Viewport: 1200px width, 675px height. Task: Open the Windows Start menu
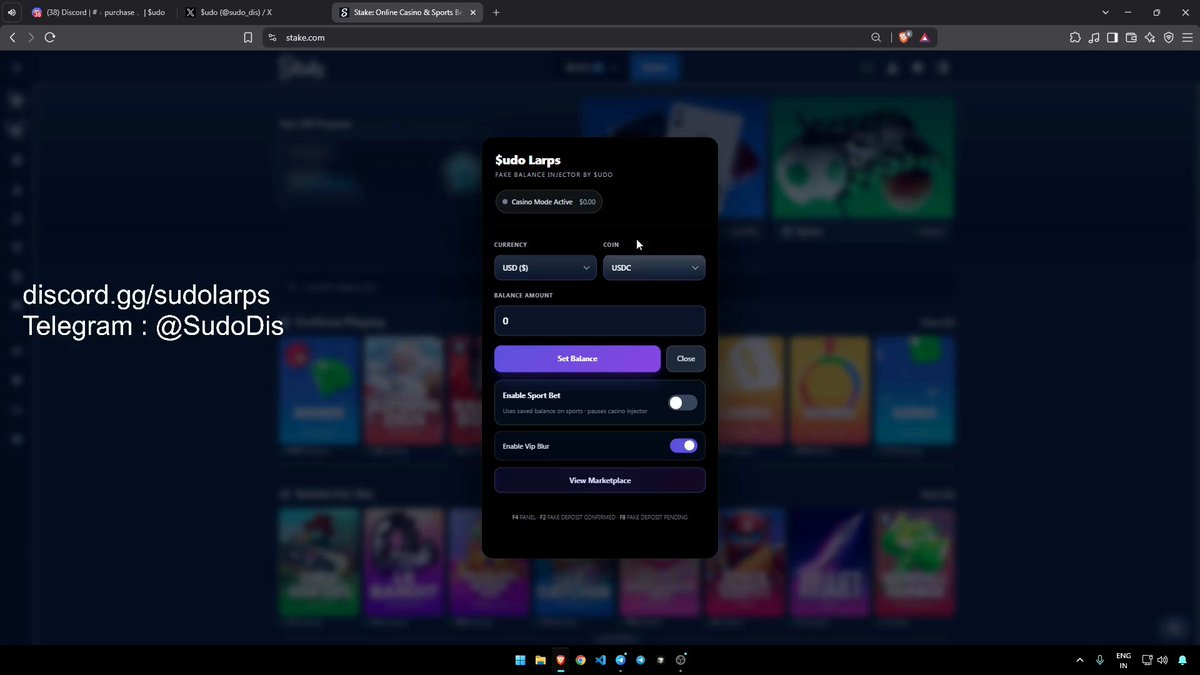pyautogui.click(x=520, y=660)
